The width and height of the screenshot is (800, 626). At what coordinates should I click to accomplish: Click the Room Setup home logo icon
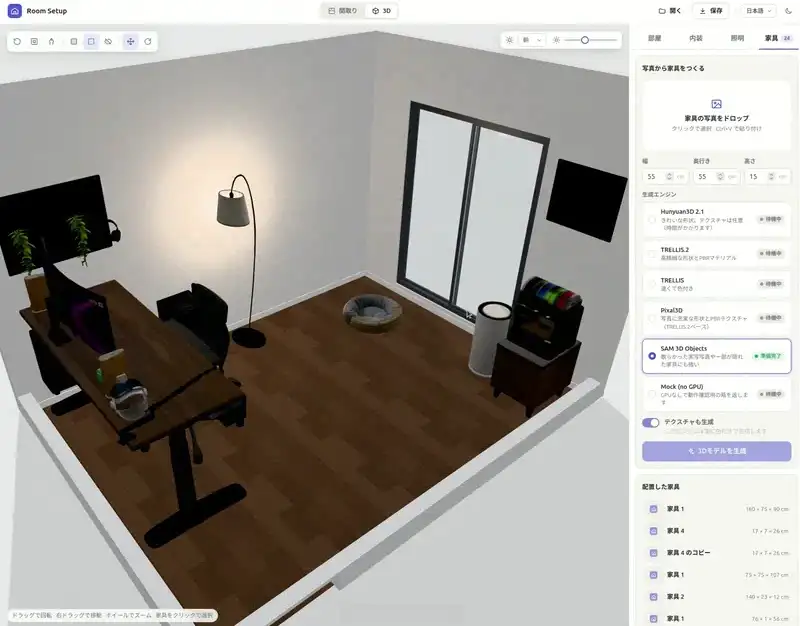click(15, 11)
